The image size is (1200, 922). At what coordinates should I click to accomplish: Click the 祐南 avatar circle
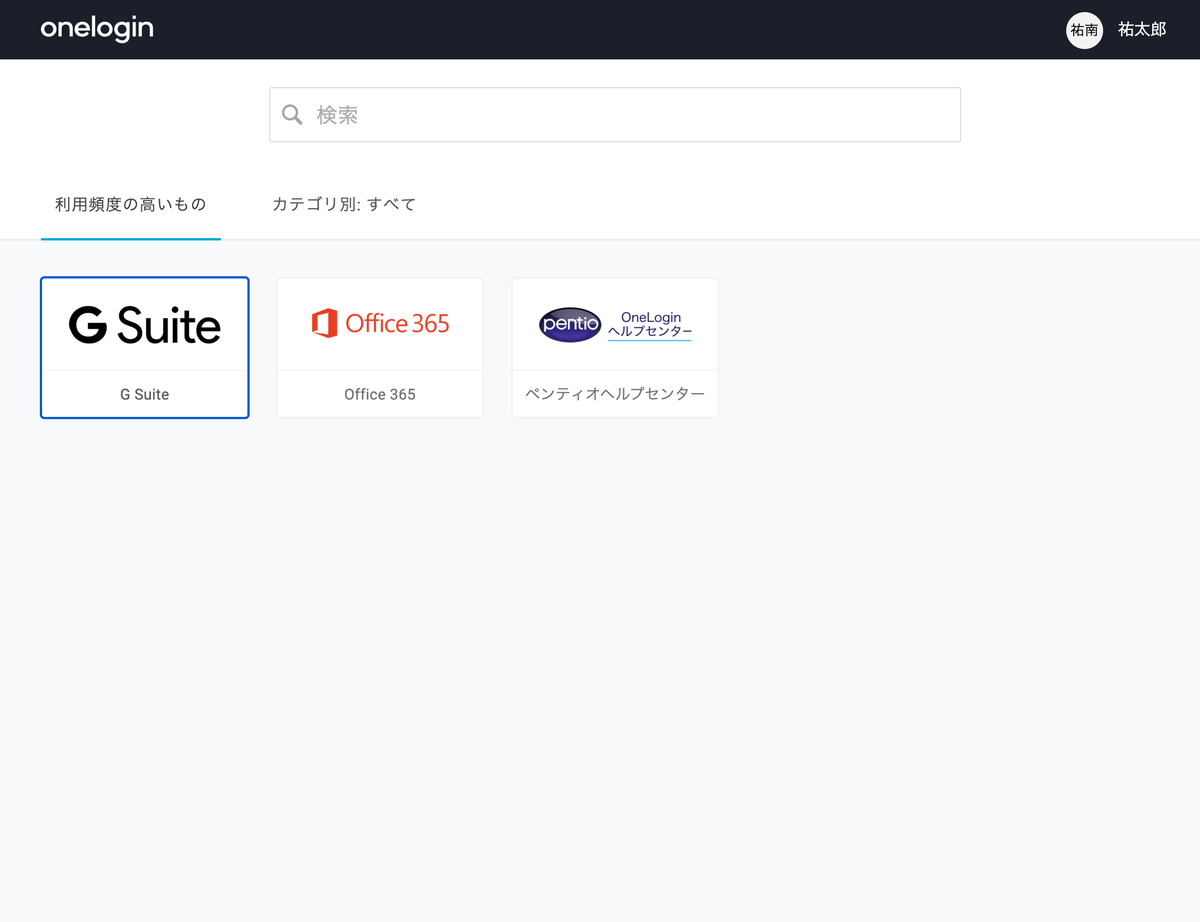pos(1084,30)
